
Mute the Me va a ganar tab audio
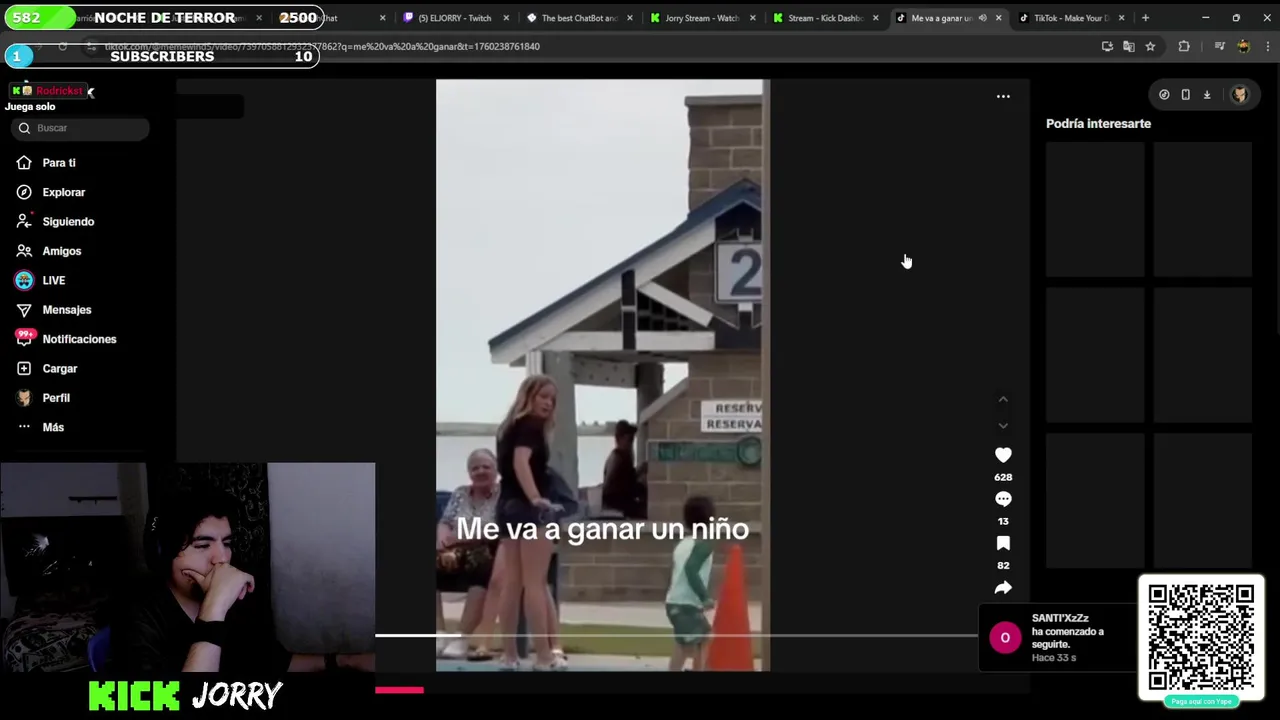(x=982, y=18)
